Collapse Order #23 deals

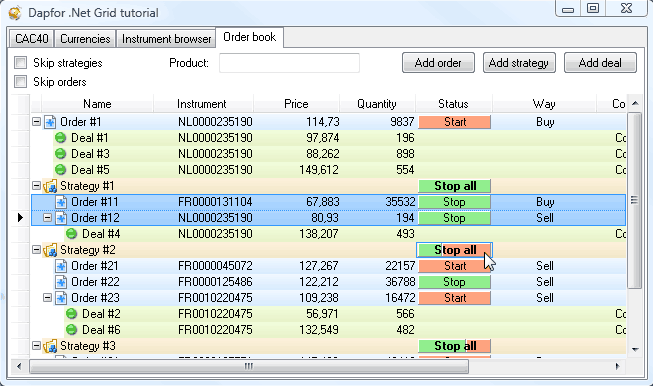coord(47,298)
